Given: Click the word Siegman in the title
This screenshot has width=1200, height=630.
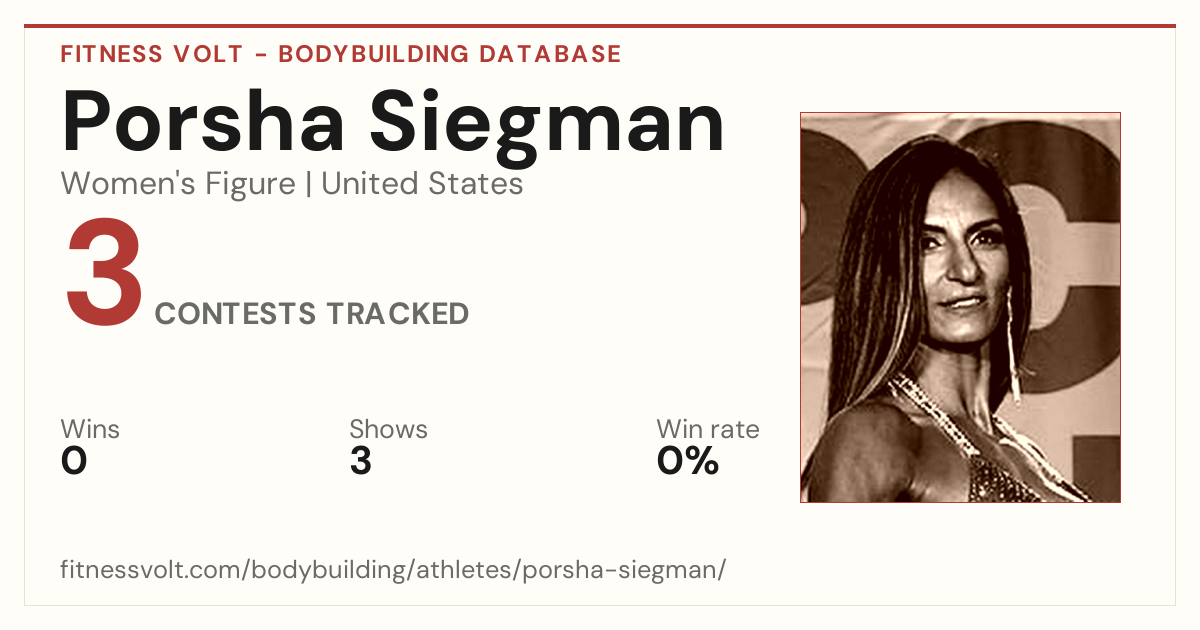Looking at the screenshot, I should click(546, 122).
